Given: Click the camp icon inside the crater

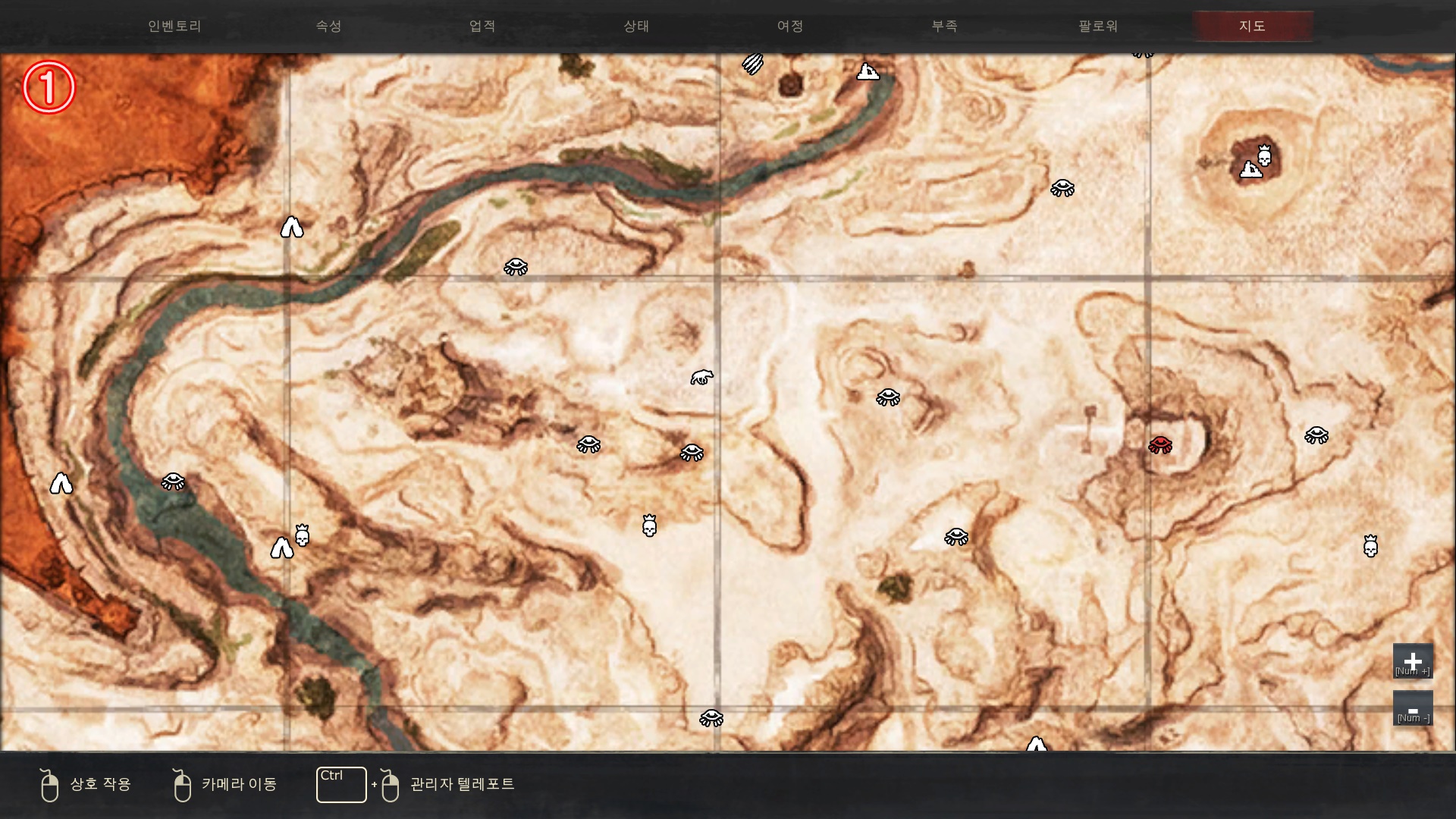Looking at the screenshot, I should pos(1250,170).
